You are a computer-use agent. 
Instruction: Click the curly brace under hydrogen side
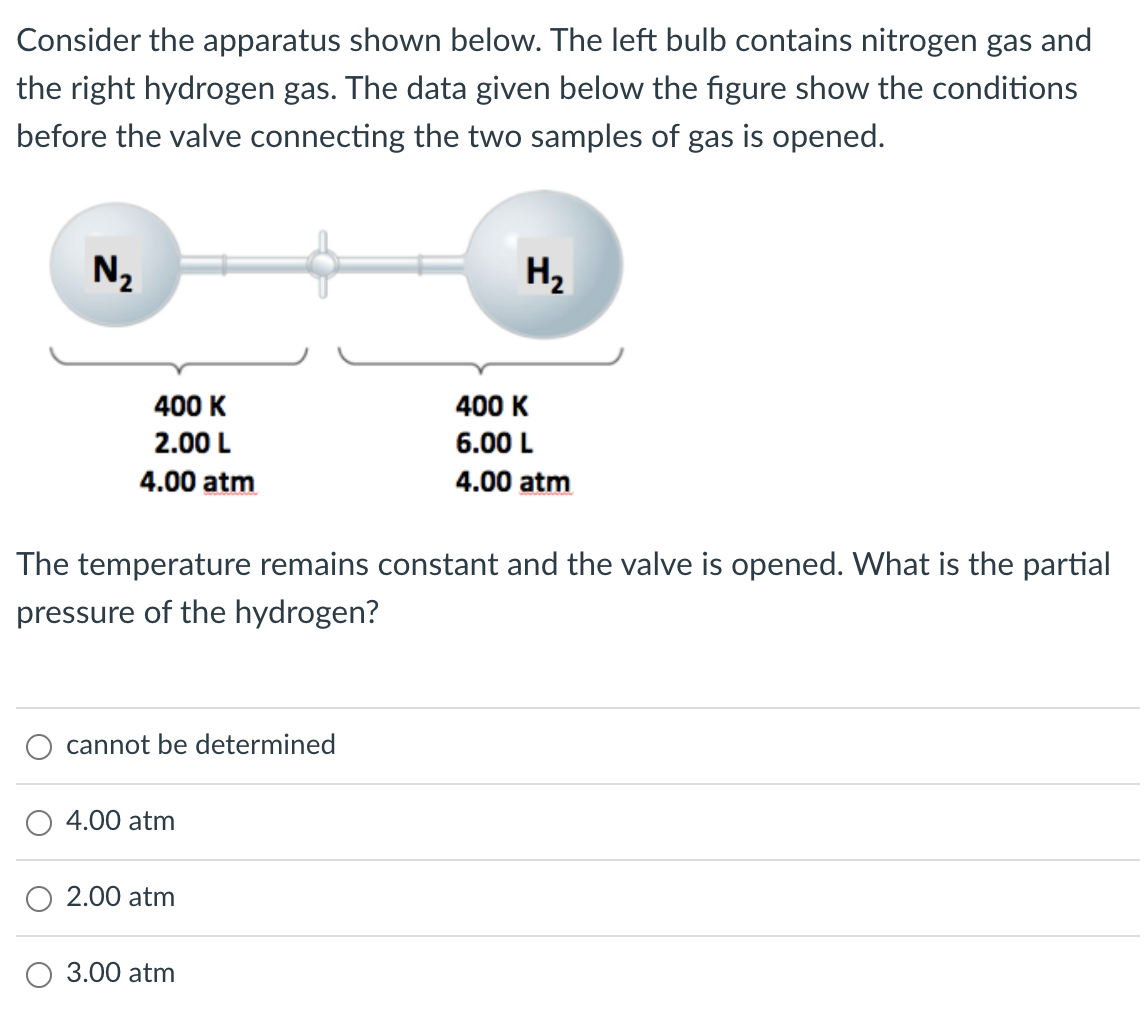(480, 360)
